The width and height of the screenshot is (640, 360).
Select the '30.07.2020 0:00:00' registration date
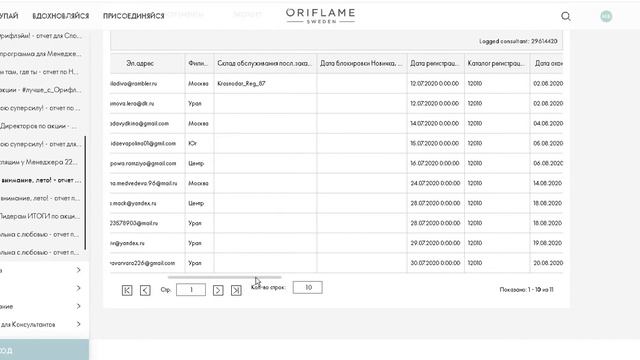point(435,263)
